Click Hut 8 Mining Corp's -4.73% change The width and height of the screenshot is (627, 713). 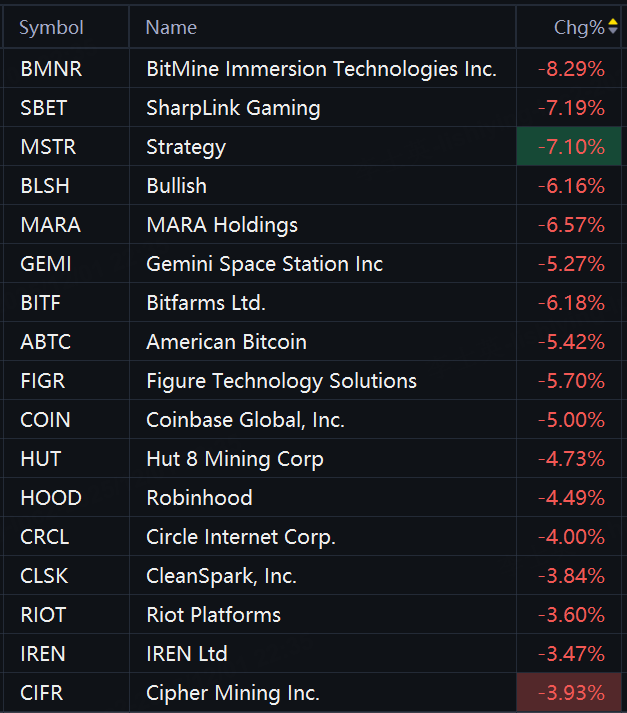coord(571,459)
